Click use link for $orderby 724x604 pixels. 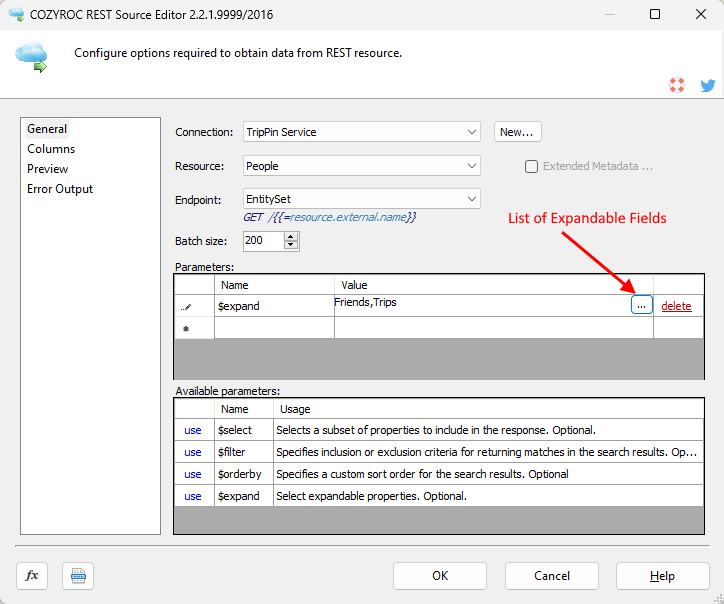[193, 474]
